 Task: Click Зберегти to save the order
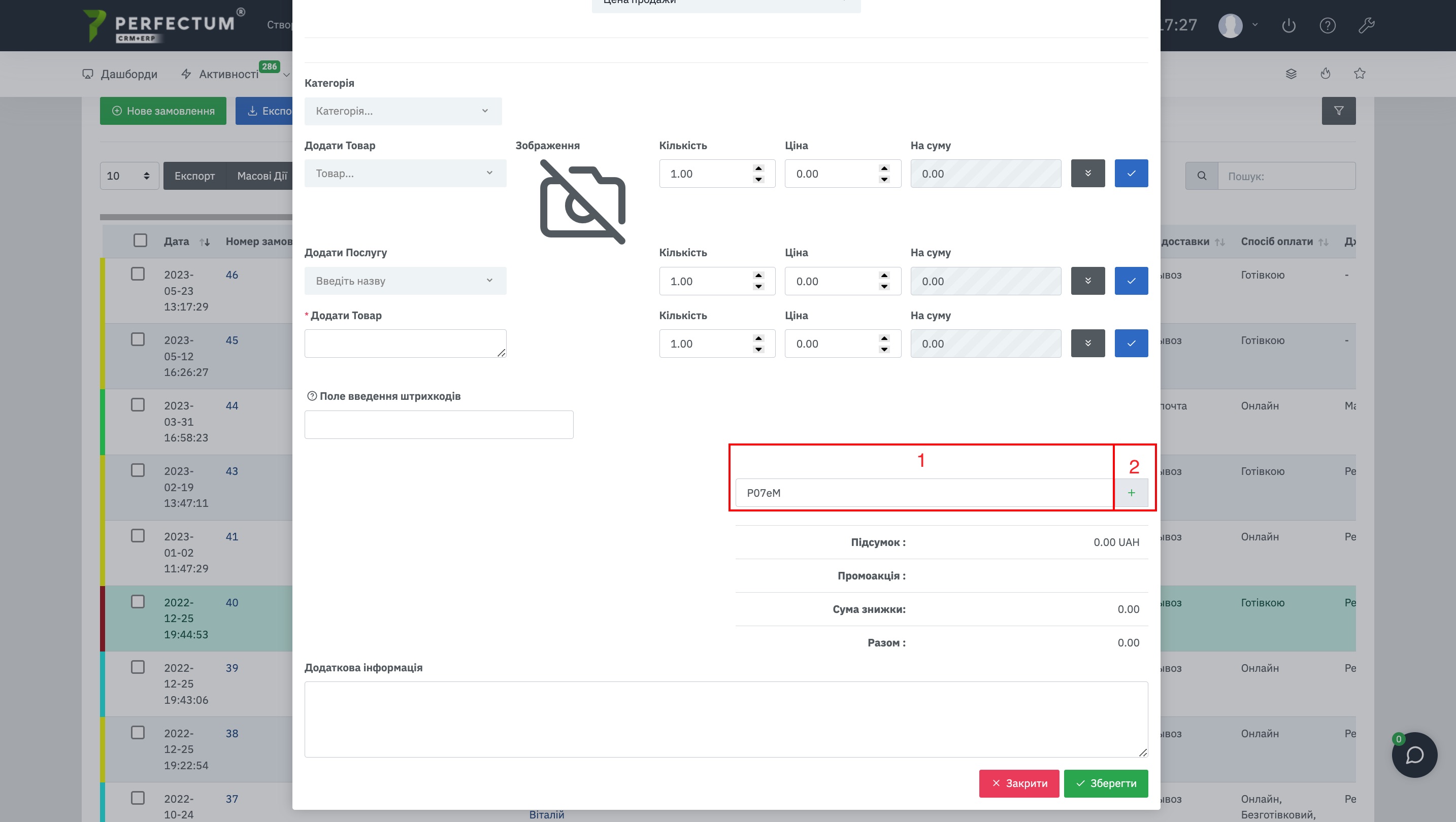[x=1106, y=783]
